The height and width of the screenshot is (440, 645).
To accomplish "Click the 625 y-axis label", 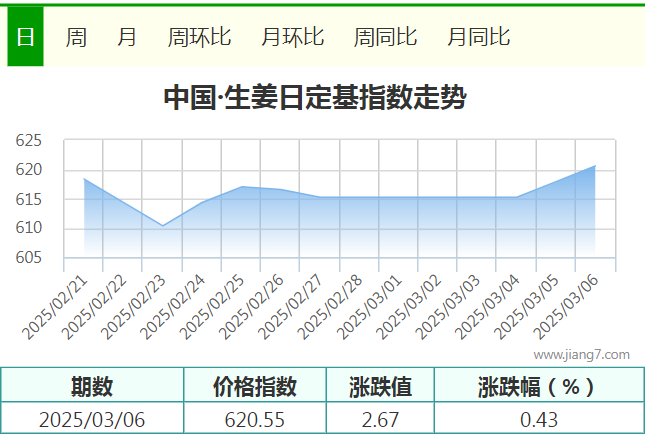I will point(29,141).
